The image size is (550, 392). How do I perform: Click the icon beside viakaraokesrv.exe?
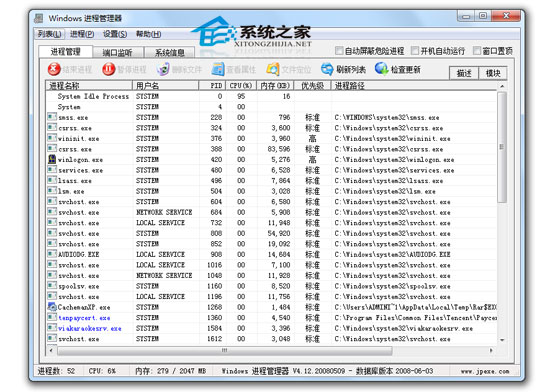click(x=52, y=328)
